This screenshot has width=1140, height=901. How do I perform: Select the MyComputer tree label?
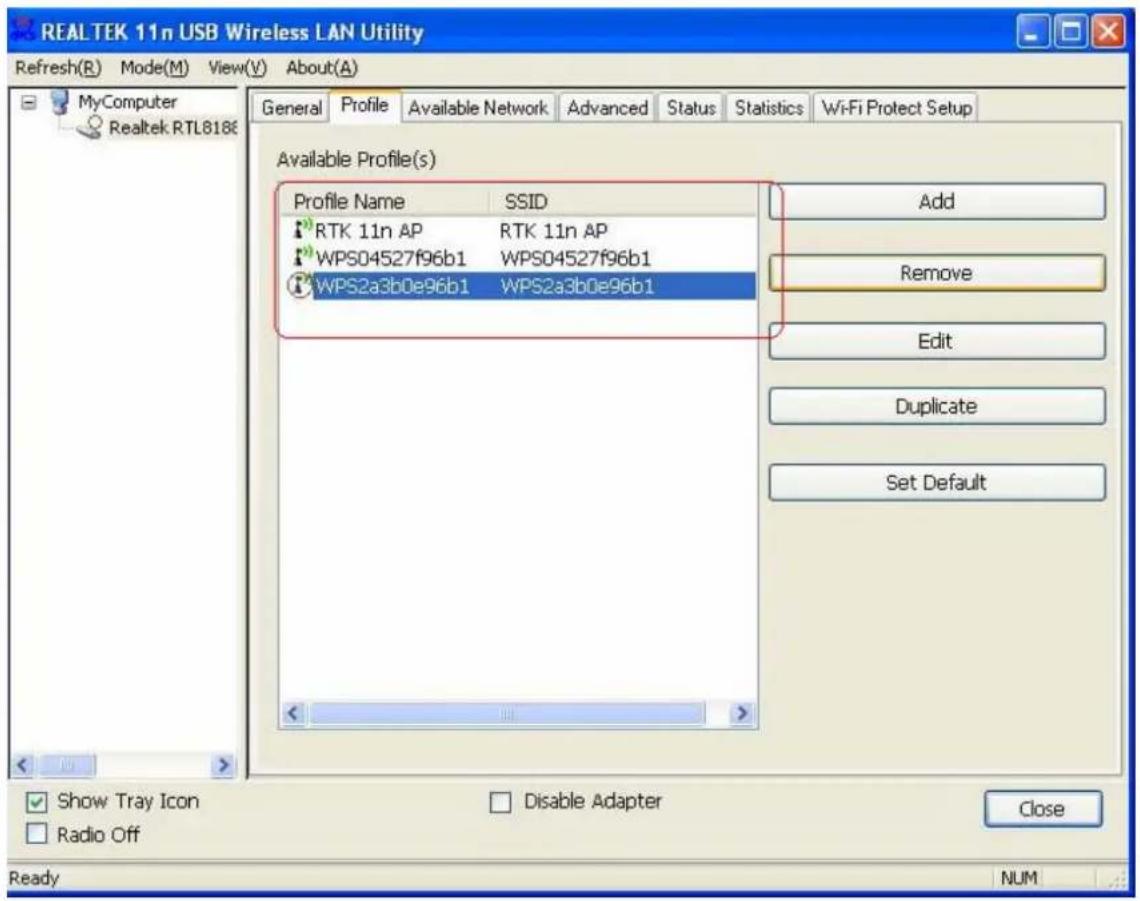pos(127,102)
